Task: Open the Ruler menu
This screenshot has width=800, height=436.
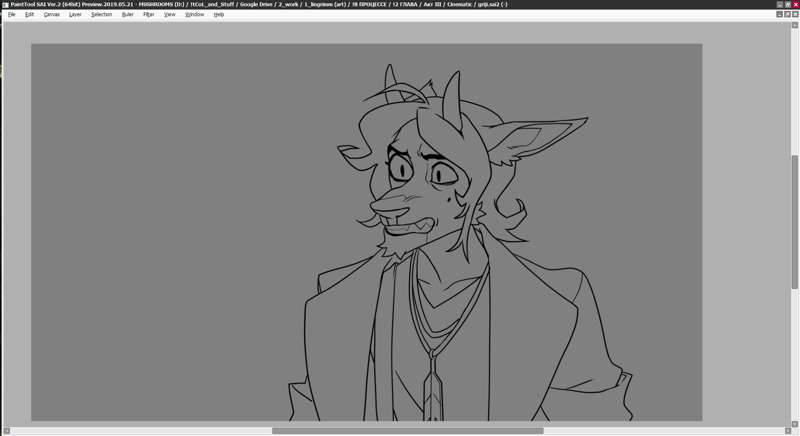Action: tap(128, 14)
